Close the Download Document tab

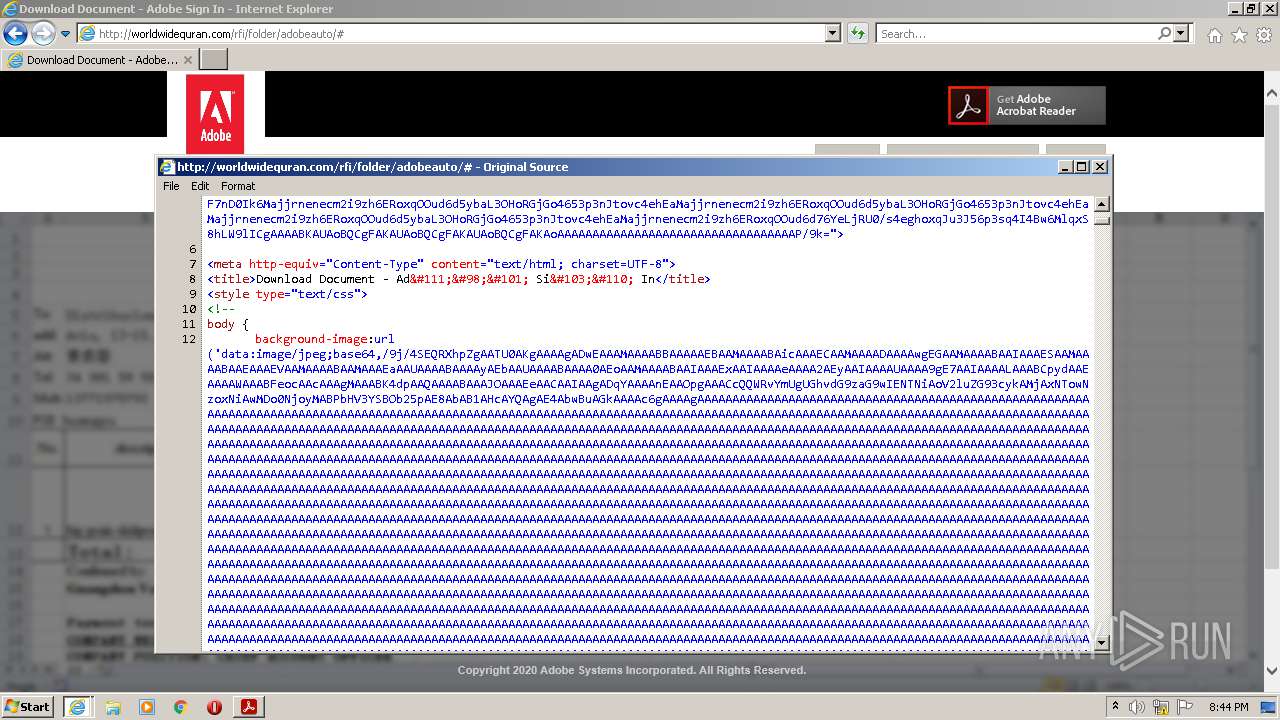[x=187, y=60]
